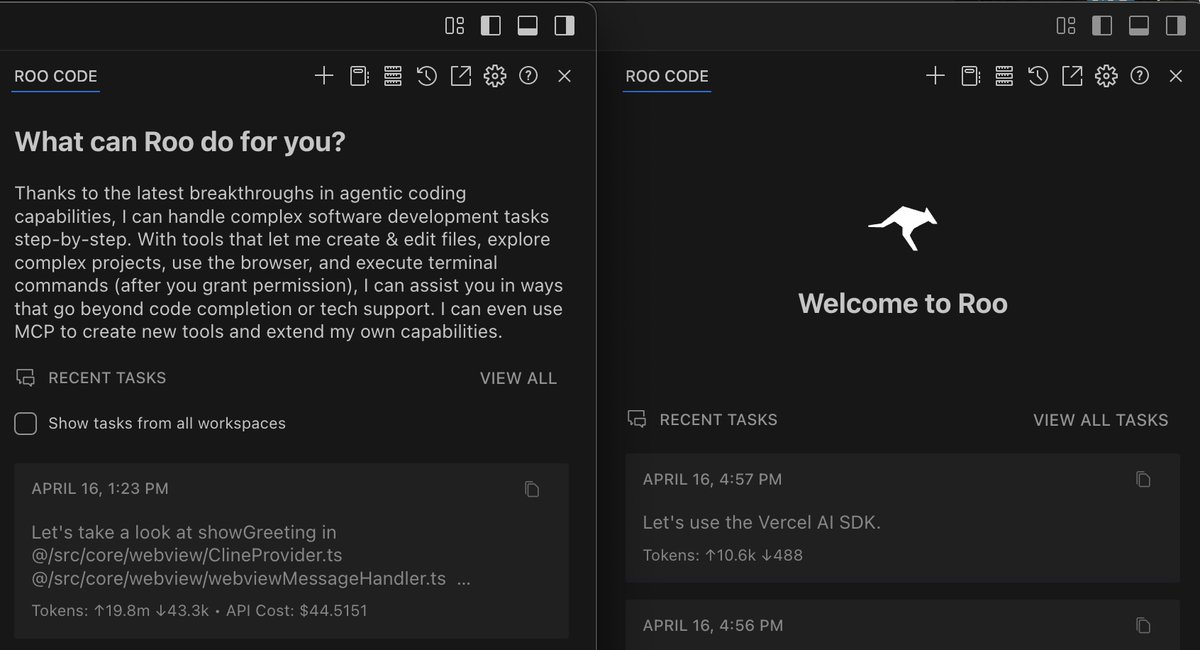1200x650 pixels.
Task: Toggle bottom panel in left window
Action: pyautogui.click(x=528, y=26)
